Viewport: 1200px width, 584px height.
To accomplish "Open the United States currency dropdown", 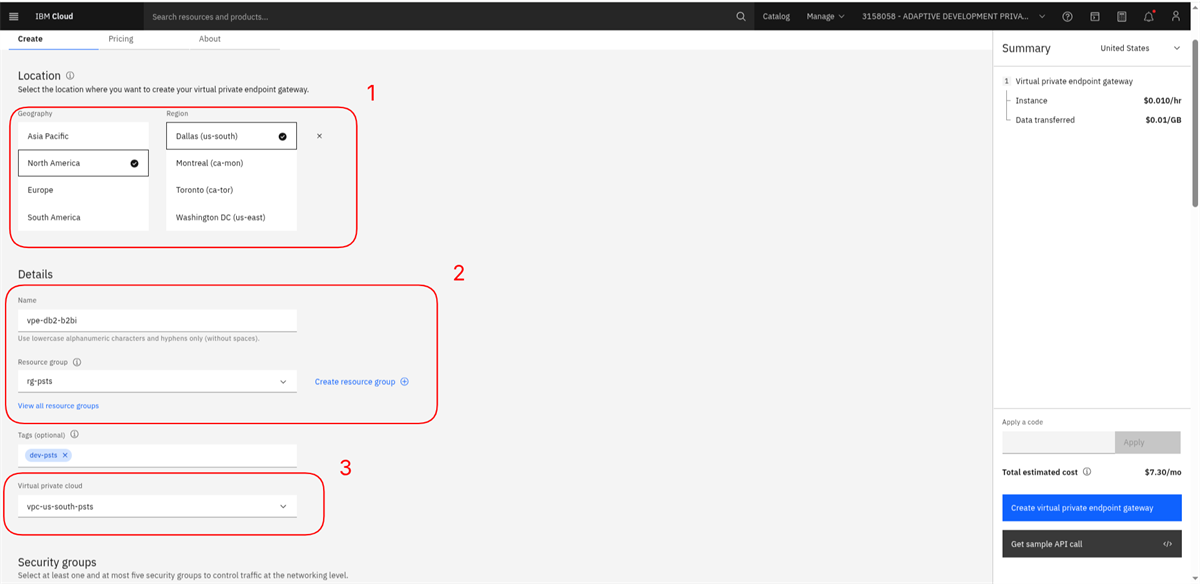I will 1139,48.
